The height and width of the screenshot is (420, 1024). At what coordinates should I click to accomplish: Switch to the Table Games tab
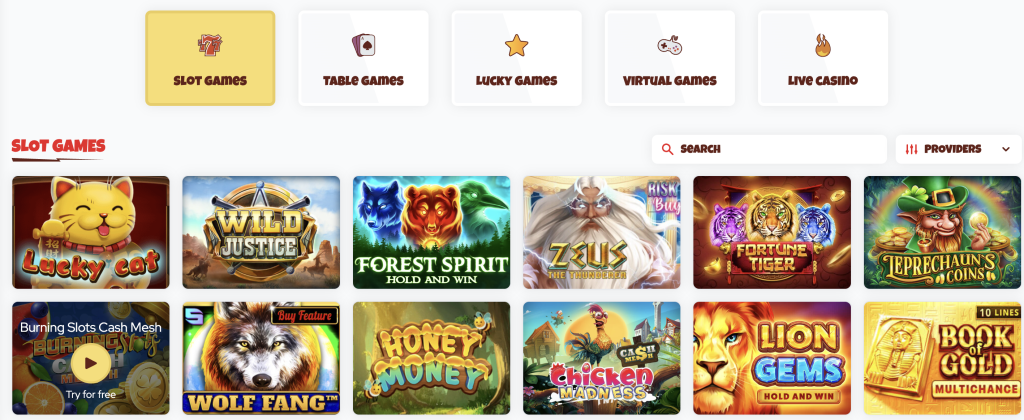pos(363,58)
